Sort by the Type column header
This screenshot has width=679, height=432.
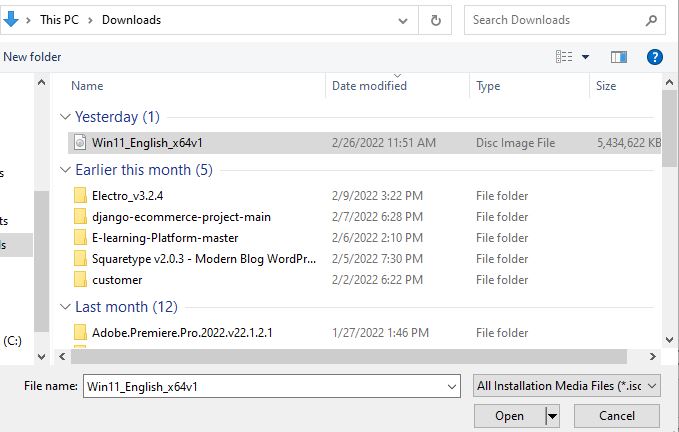click(x=488, y=86)
